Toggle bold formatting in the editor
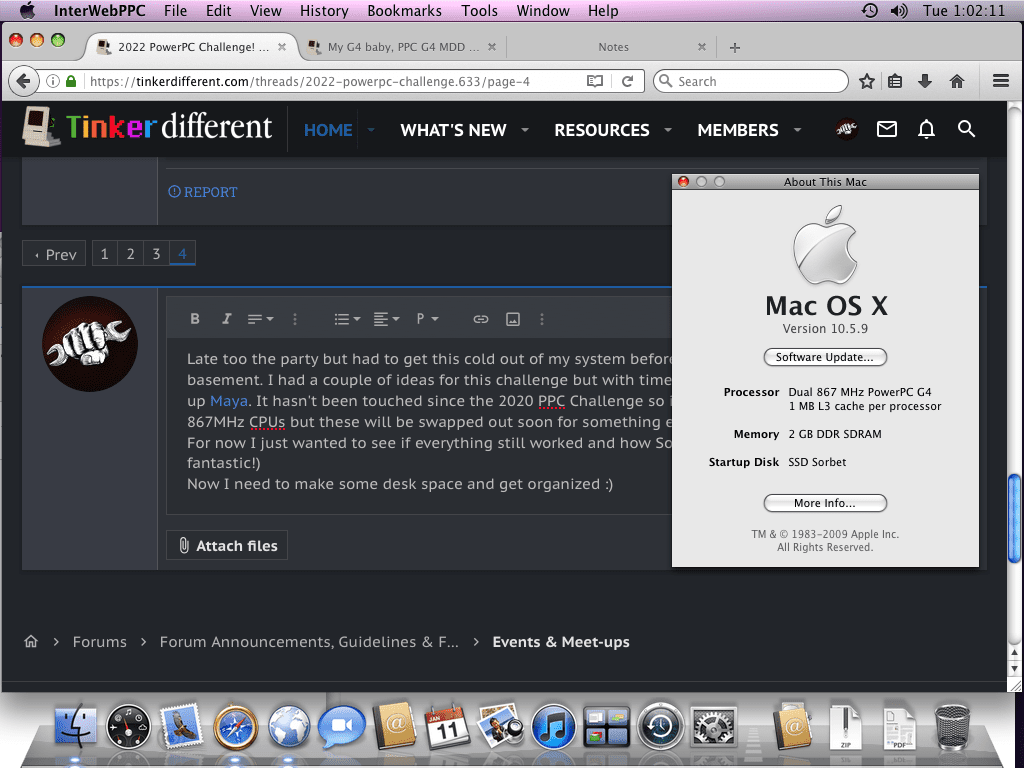Viewport: 1024px width, 768px height. [195, 319]
